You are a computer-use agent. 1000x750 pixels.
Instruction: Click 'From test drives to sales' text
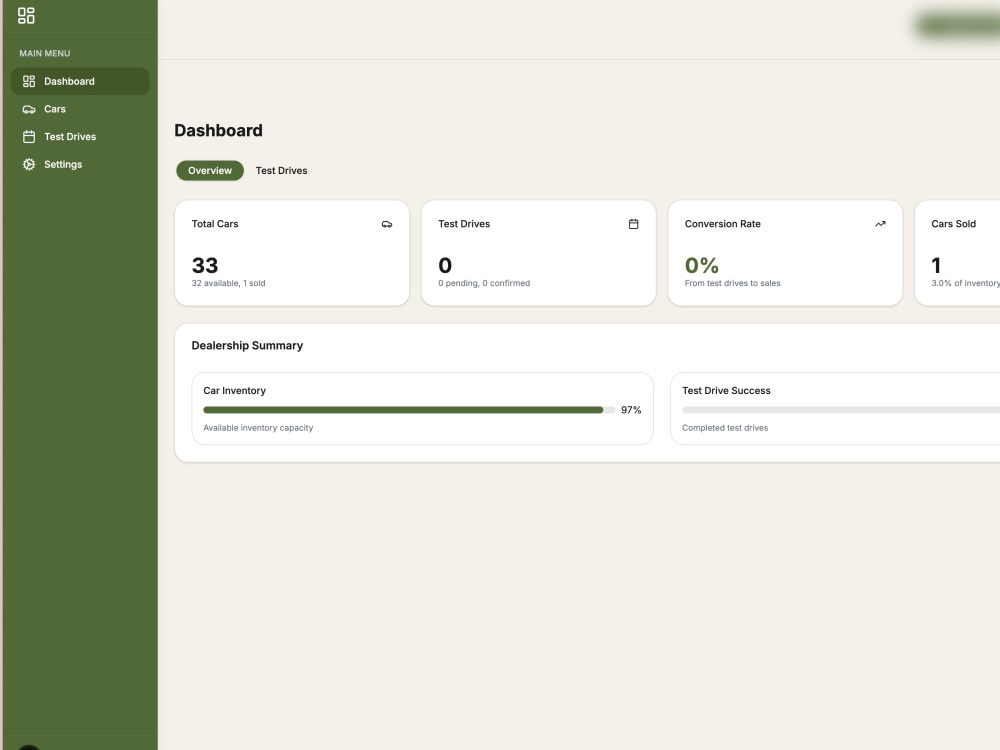tap(732, 283)
